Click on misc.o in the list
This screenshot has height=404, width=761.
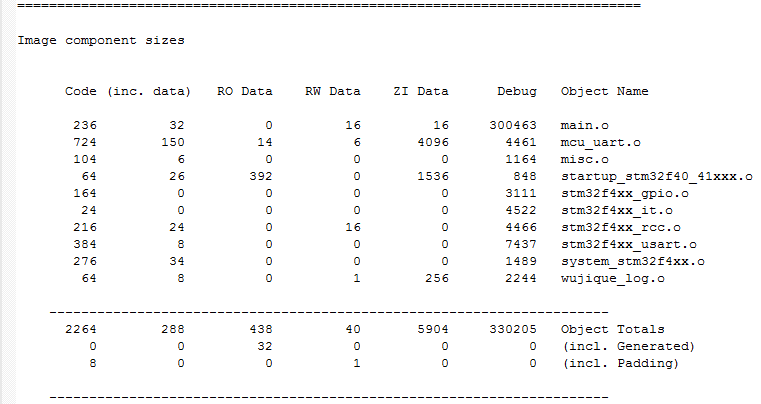point(584,159)
